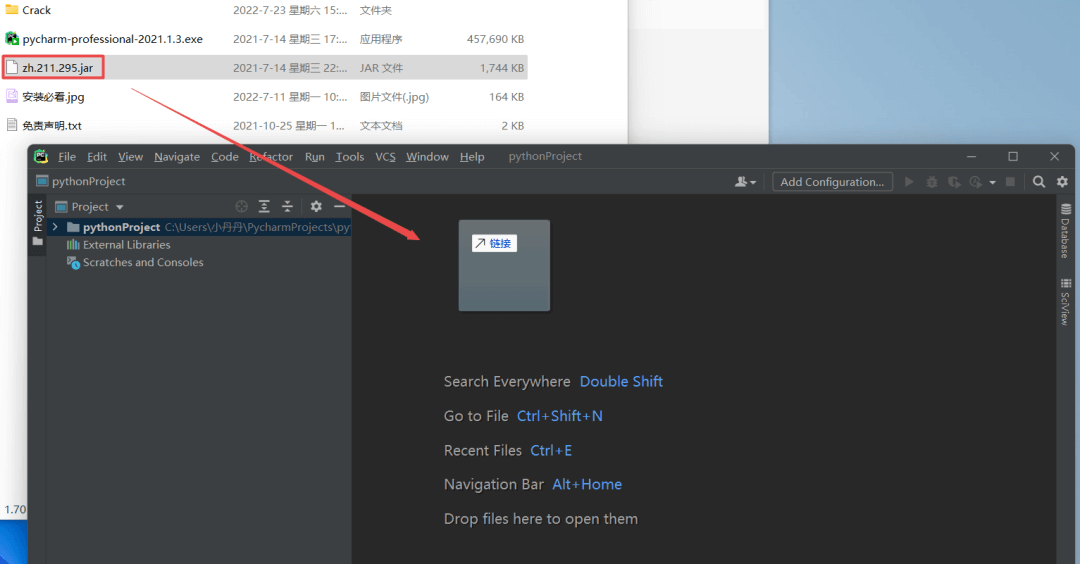
Task: Click the Debug bug icon
Action: click(x=931, y=182)
